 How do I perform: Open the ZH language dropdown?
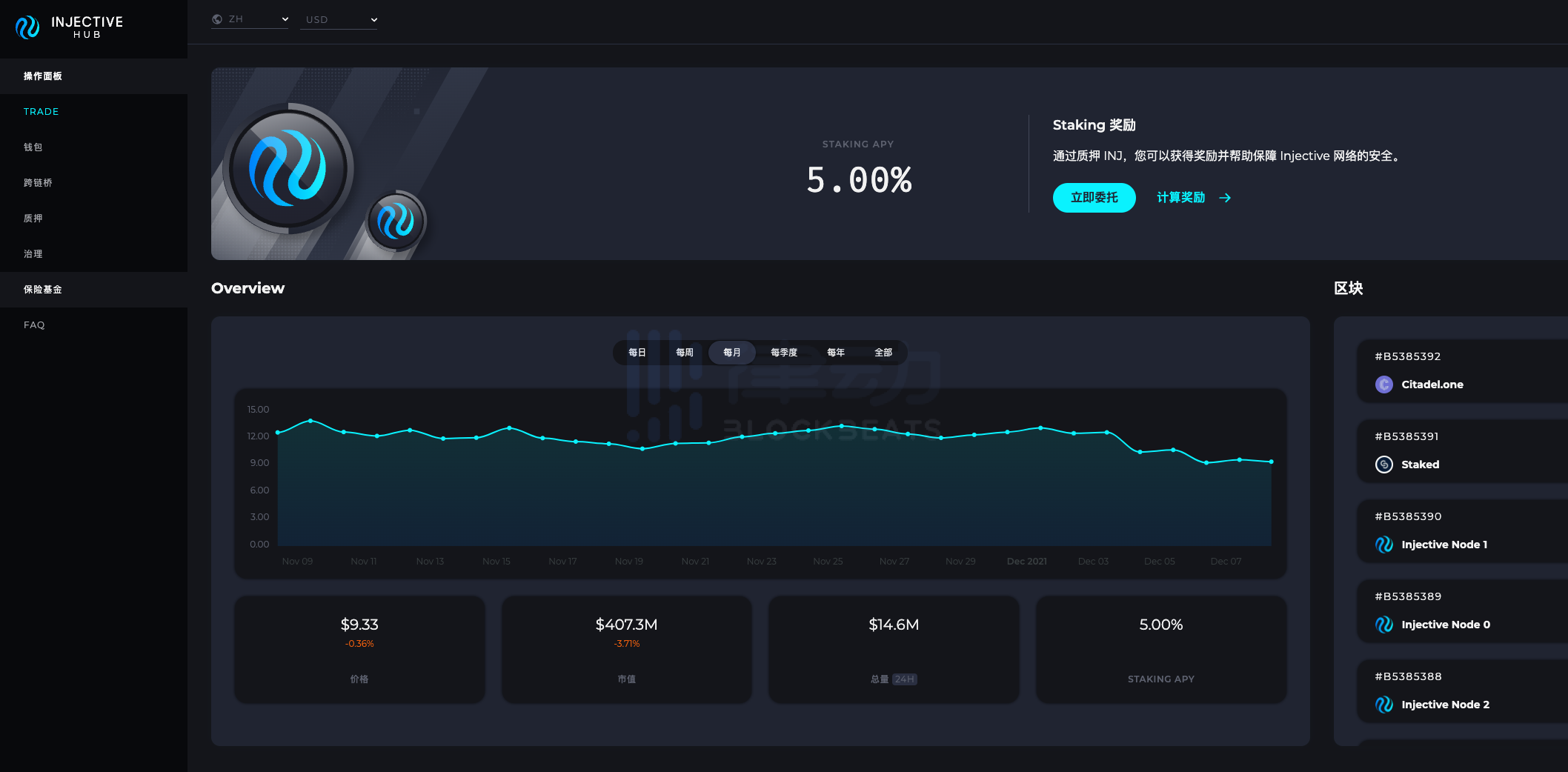(250, 19)
